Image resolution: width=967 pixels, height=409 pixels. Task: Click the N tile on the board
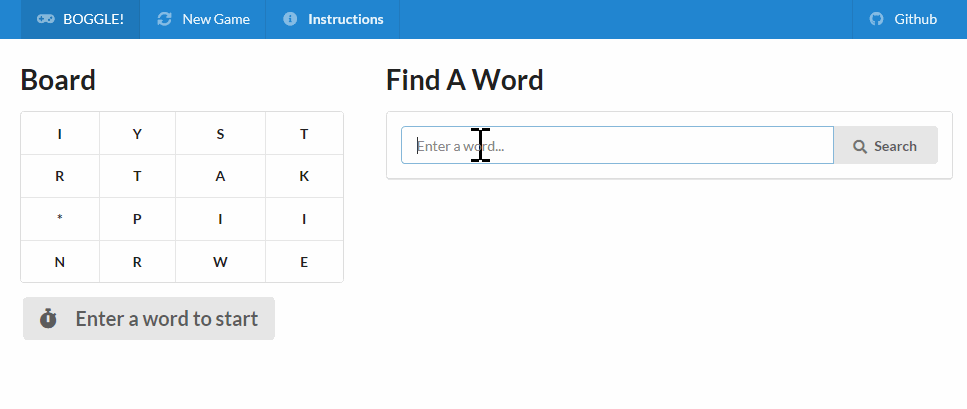(x=60, y=263)
